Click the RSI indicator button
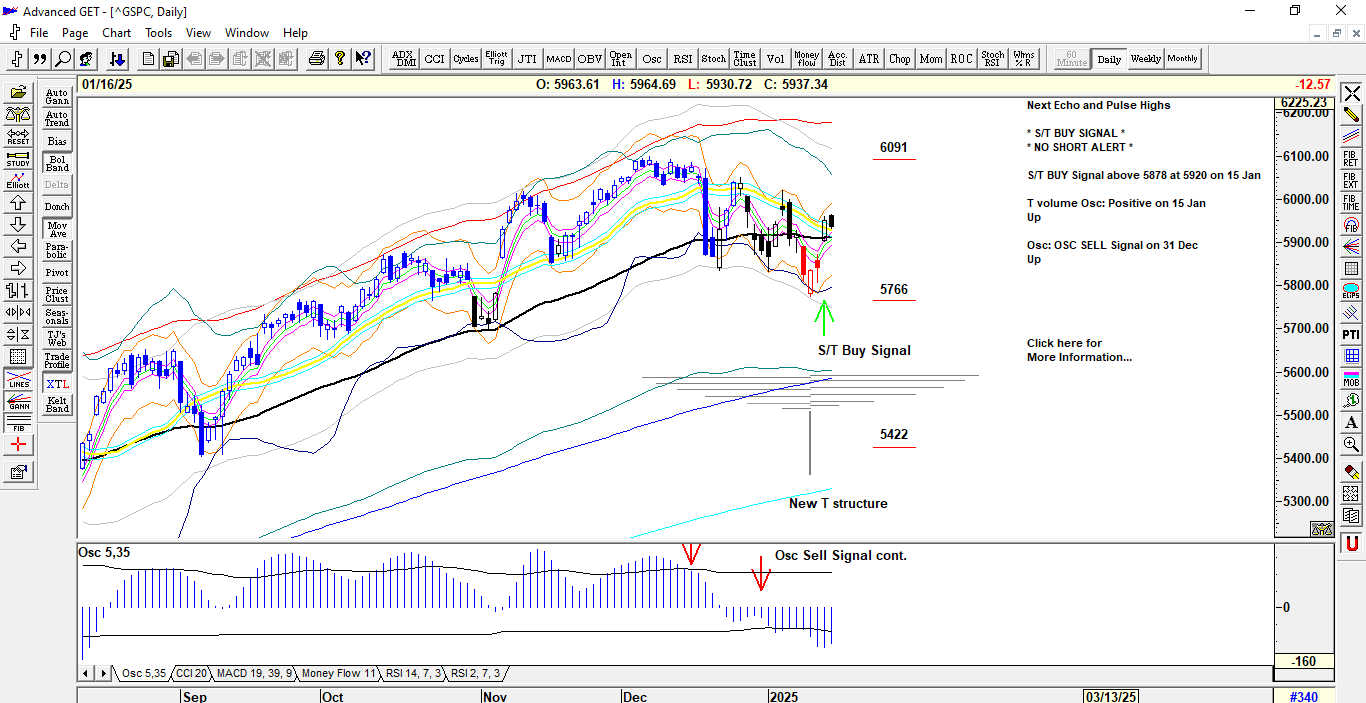Screen dimensions: 1366x703 coord(683,59)
